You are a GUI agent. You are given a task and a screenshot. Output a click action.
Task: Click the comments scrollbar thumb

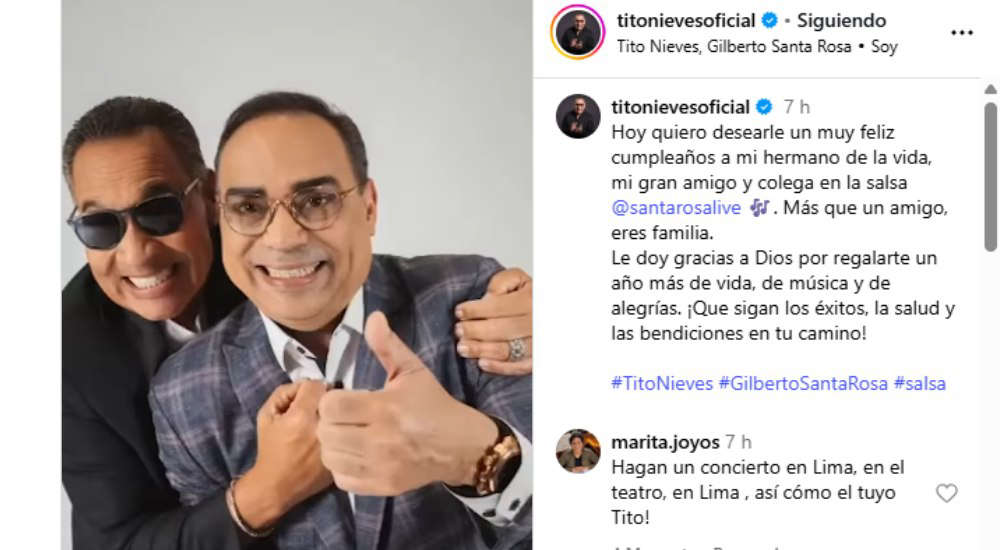(x=990, y=177)
